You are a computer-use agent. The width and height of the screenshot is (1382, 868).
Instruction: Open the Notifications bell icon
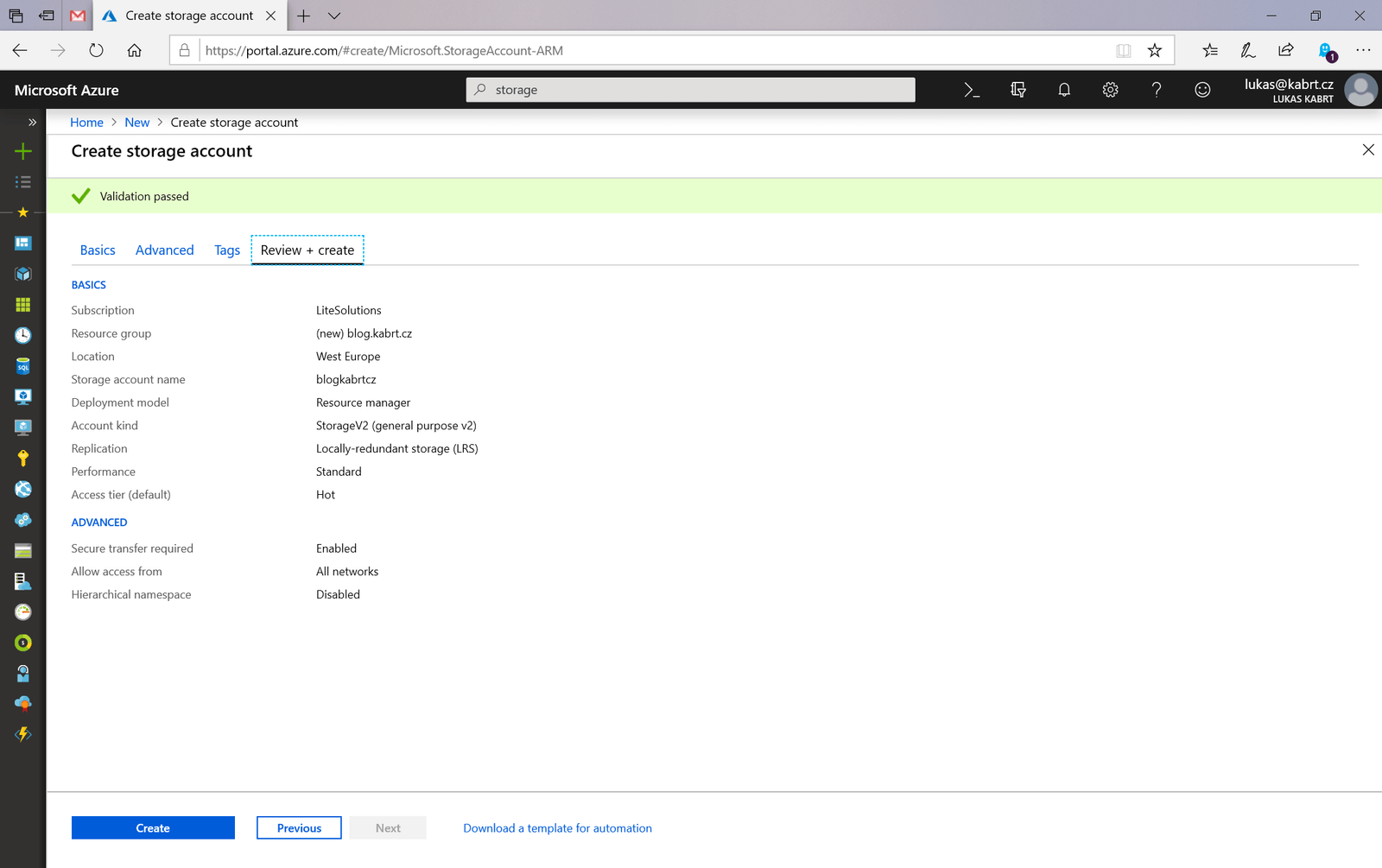pyautogui.click(x=1064, y=90)
